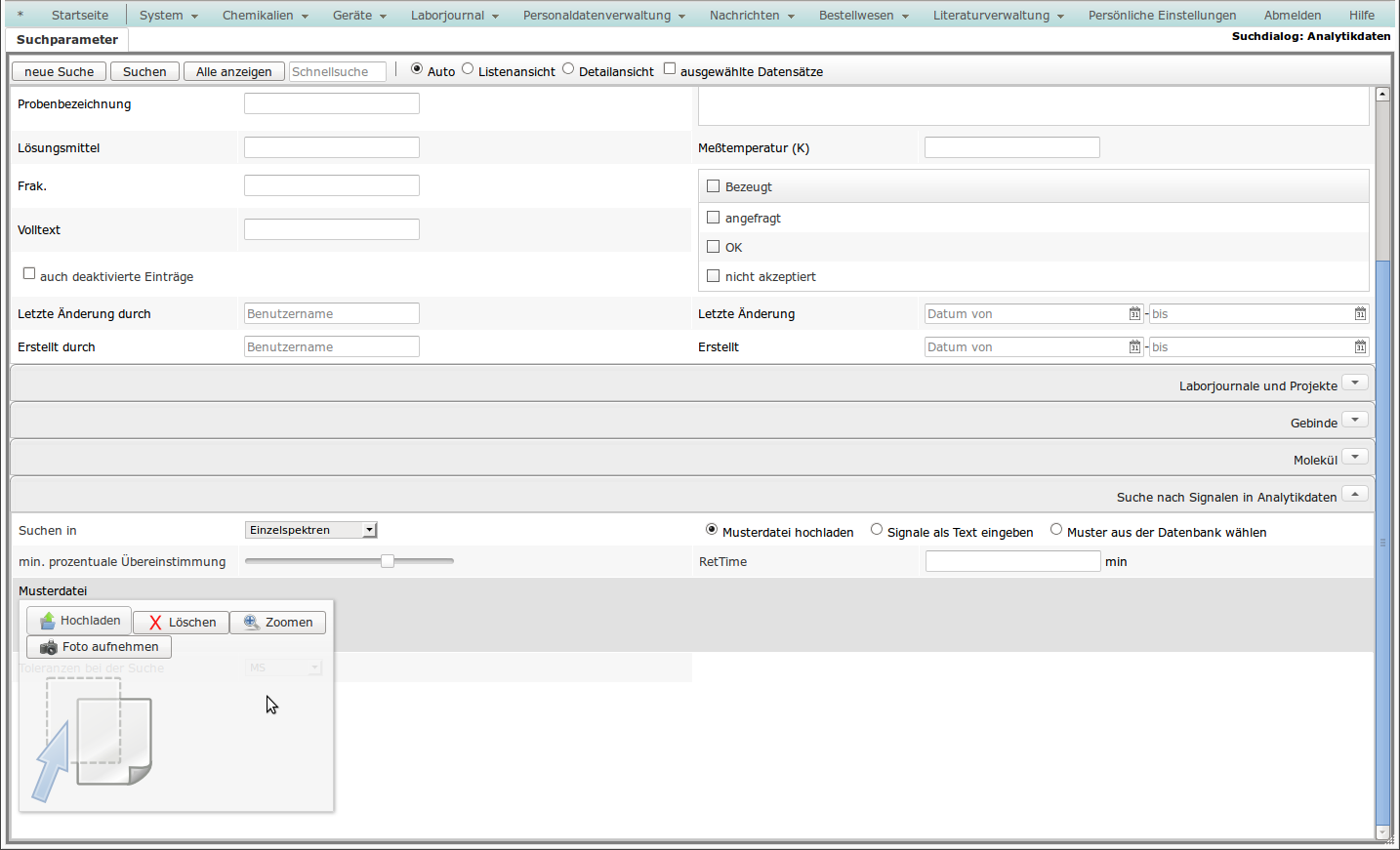Screen dimensions: 1400x850
Task: Expand Laborjournale und Projekte section
Action: coord(1354,383)
